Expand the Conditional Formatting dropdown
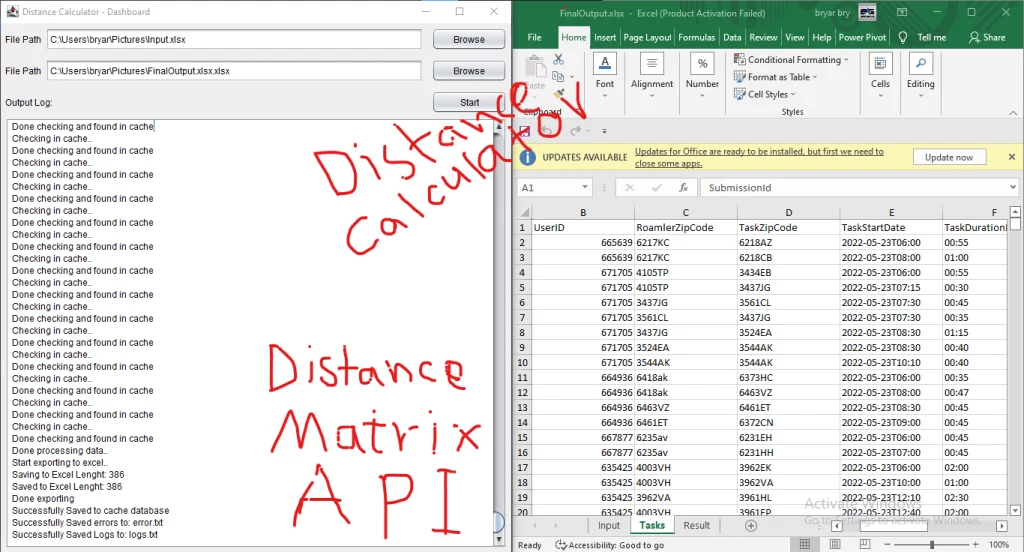Screen dimensions: 1024x552 (x=846, y=59)
